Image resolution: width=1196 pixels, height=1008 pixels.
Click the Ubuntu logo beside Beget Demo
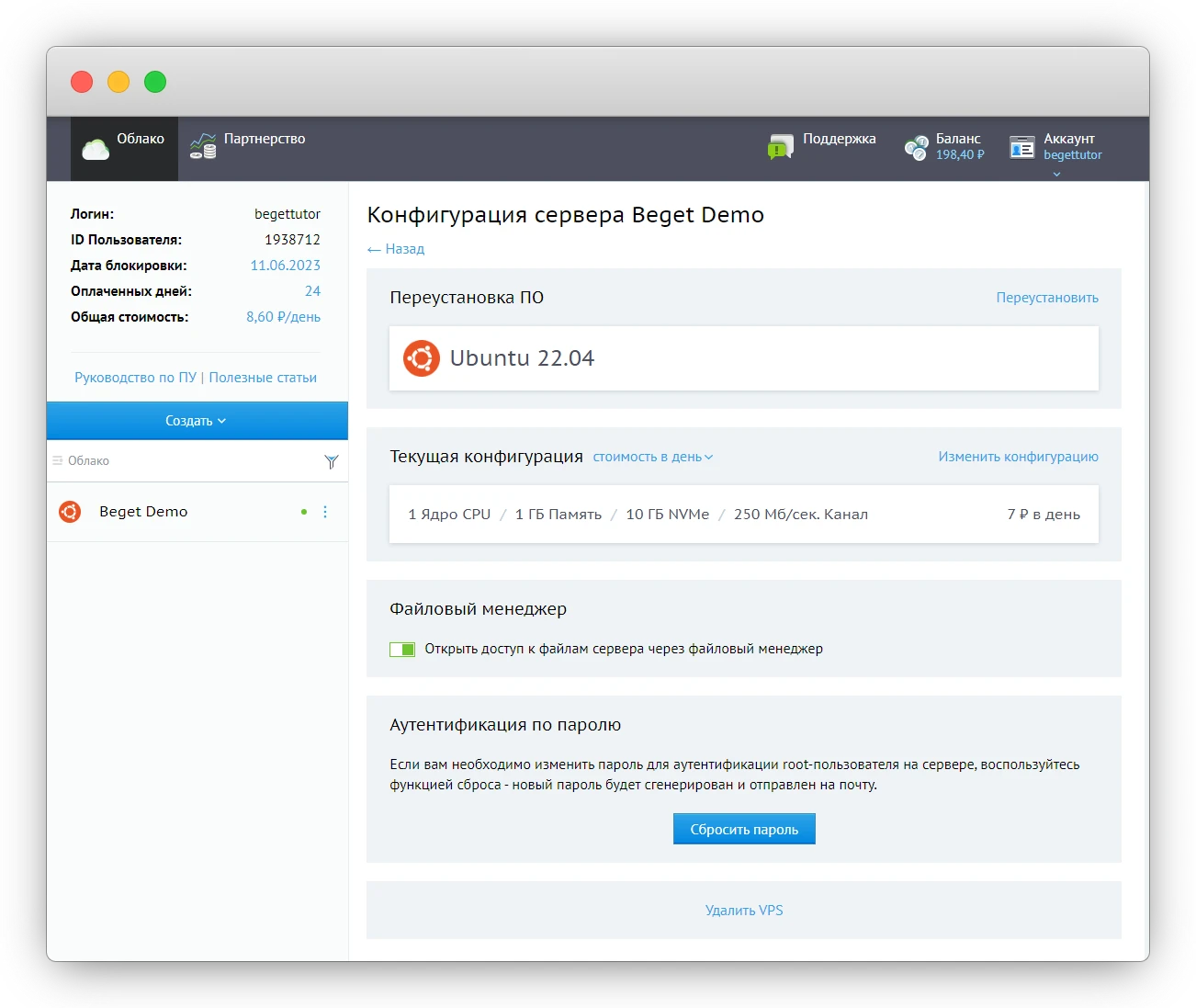pos(70,512)
